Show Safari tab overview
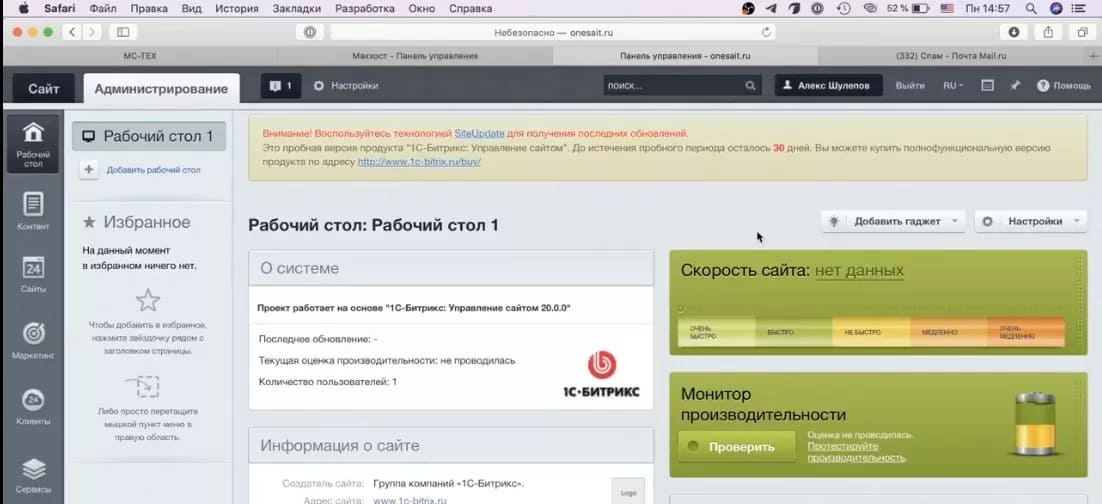The height and width of the screenshot is (504, 1102). click(1082, 32)
